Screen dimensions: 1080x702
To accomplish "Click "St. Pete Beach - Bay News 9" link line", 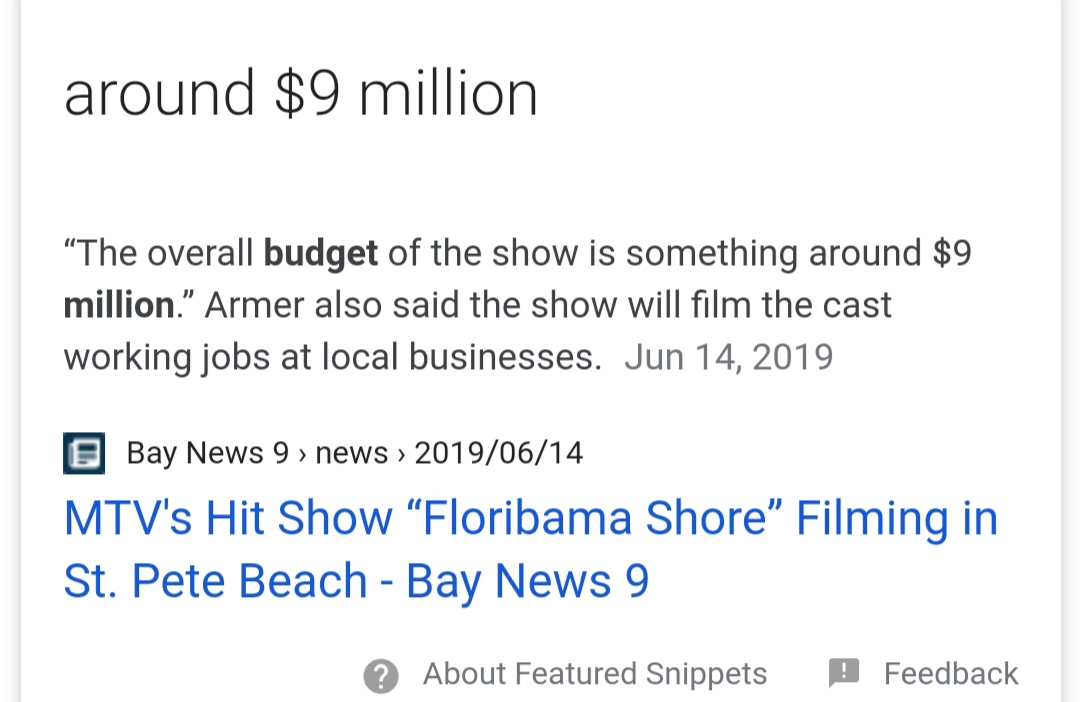I will (356, 581).
